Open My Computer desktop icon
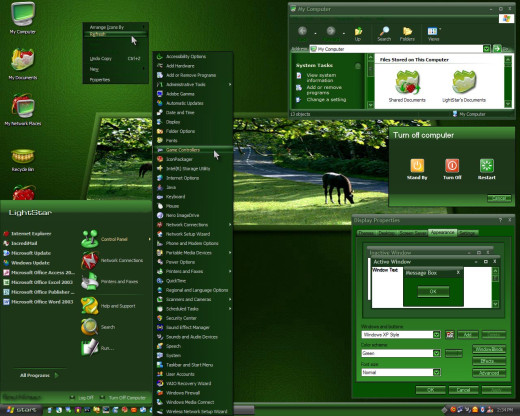The height and width of the screenshot is (416, 520). (x=22, y=18)
